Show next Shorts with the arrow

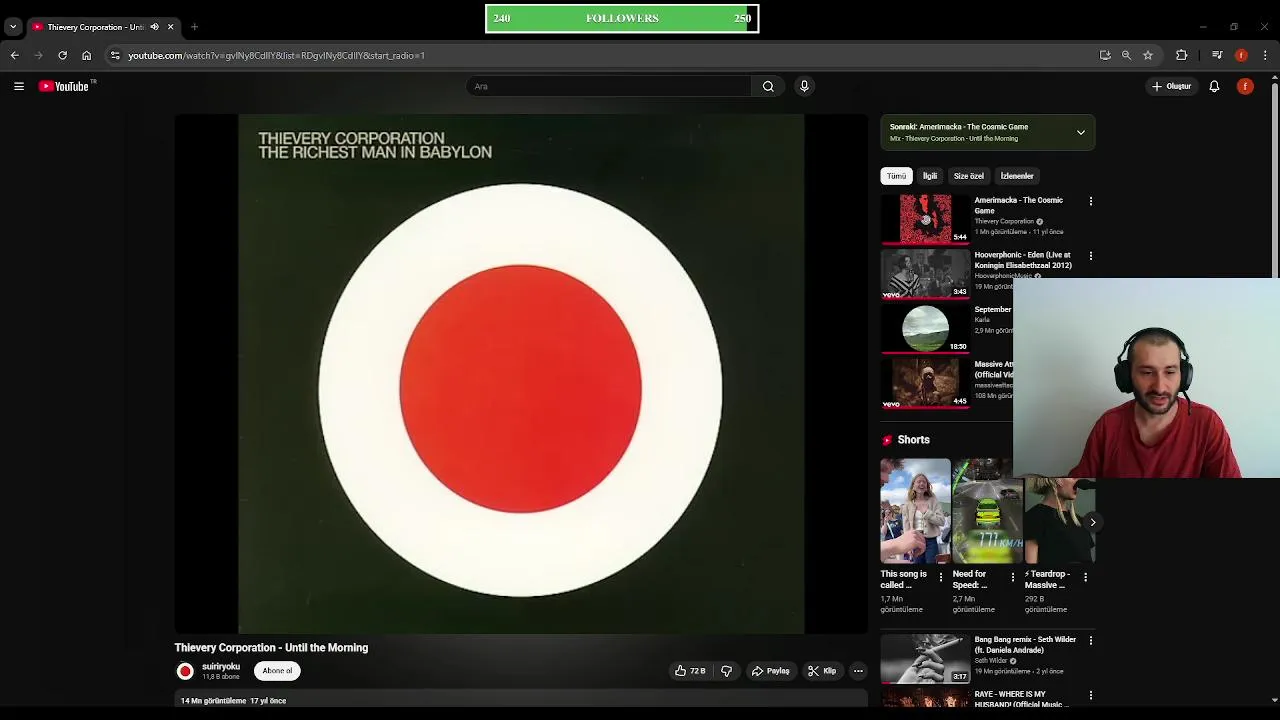pos(1093,522)
